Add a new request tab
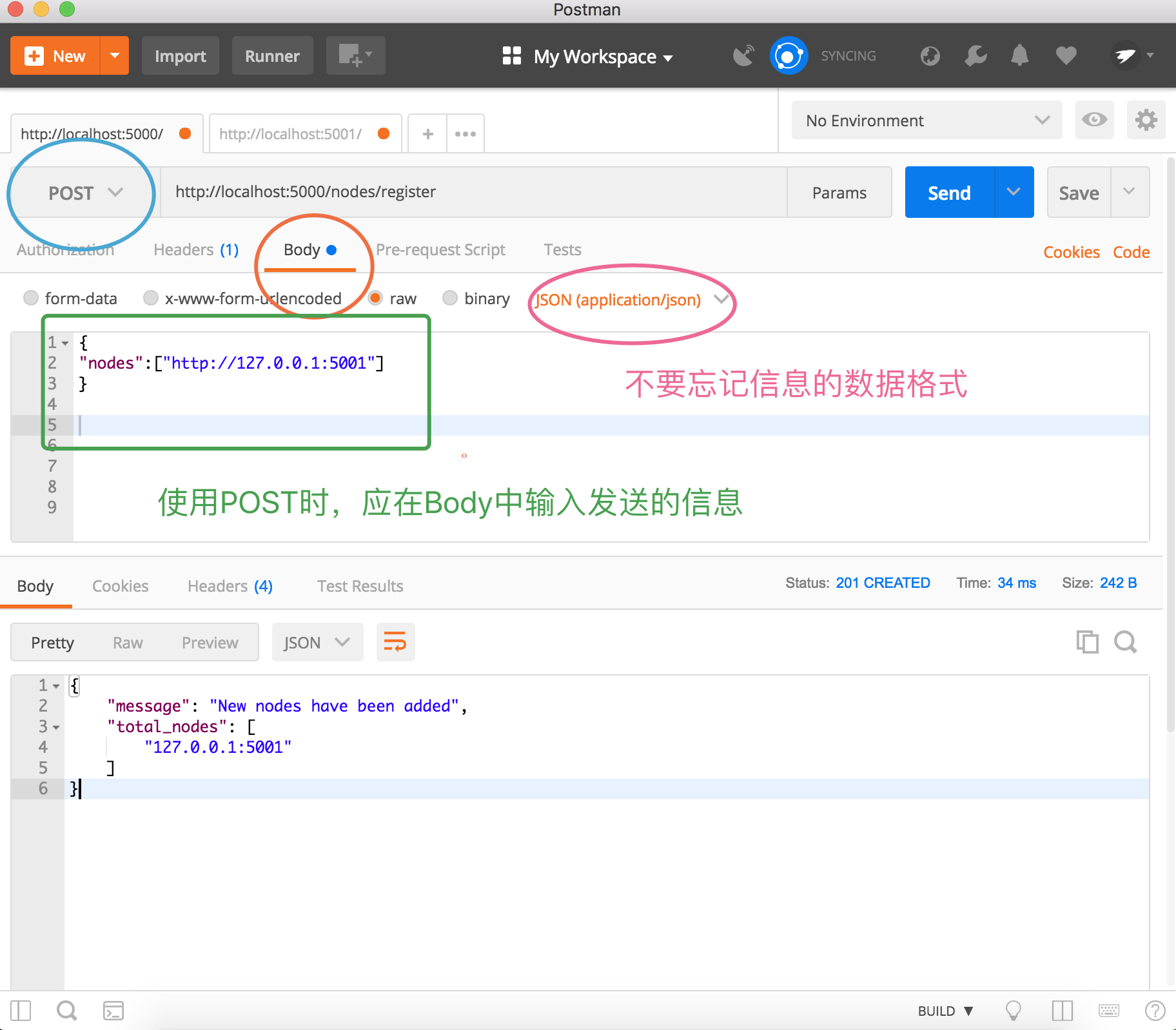The width and height of the screenshot is (1176, 1030). tap(427, 134)
